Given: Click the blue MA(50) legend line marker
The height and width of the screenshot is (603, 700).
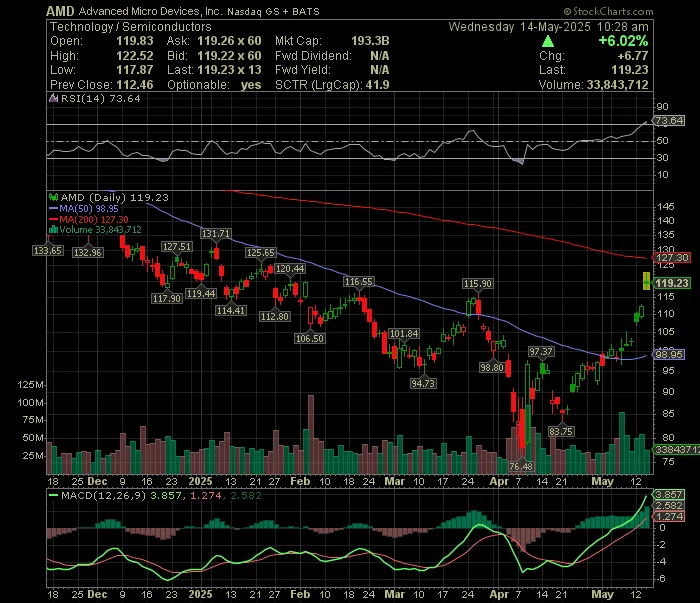Looking at the screenshot, I should click(53, 208).
